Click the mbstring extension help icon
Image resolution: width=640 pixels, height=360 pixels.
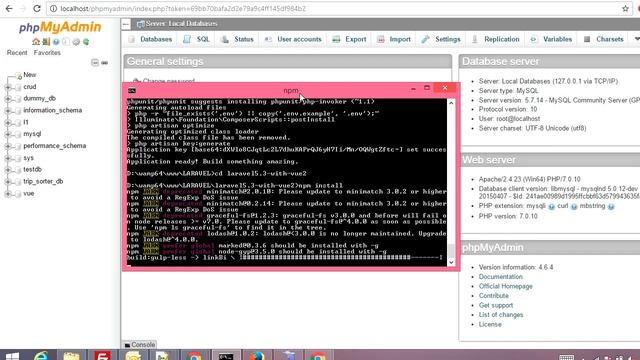click(x=611, y=207)
